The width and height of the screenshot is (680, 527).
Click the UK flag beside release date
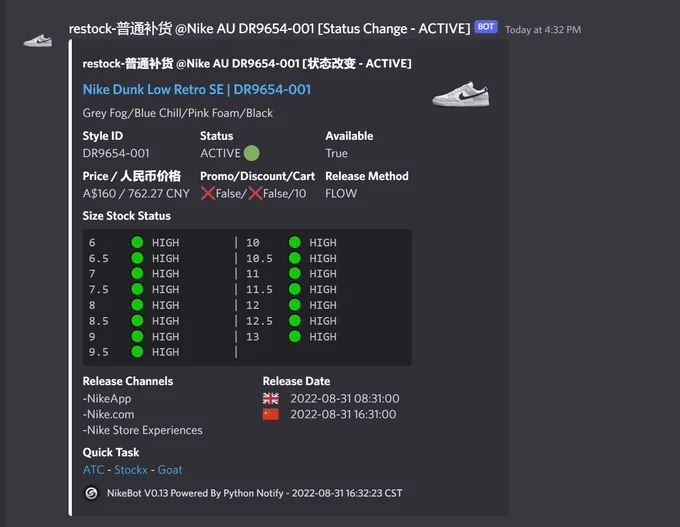[x=271, y=398]
